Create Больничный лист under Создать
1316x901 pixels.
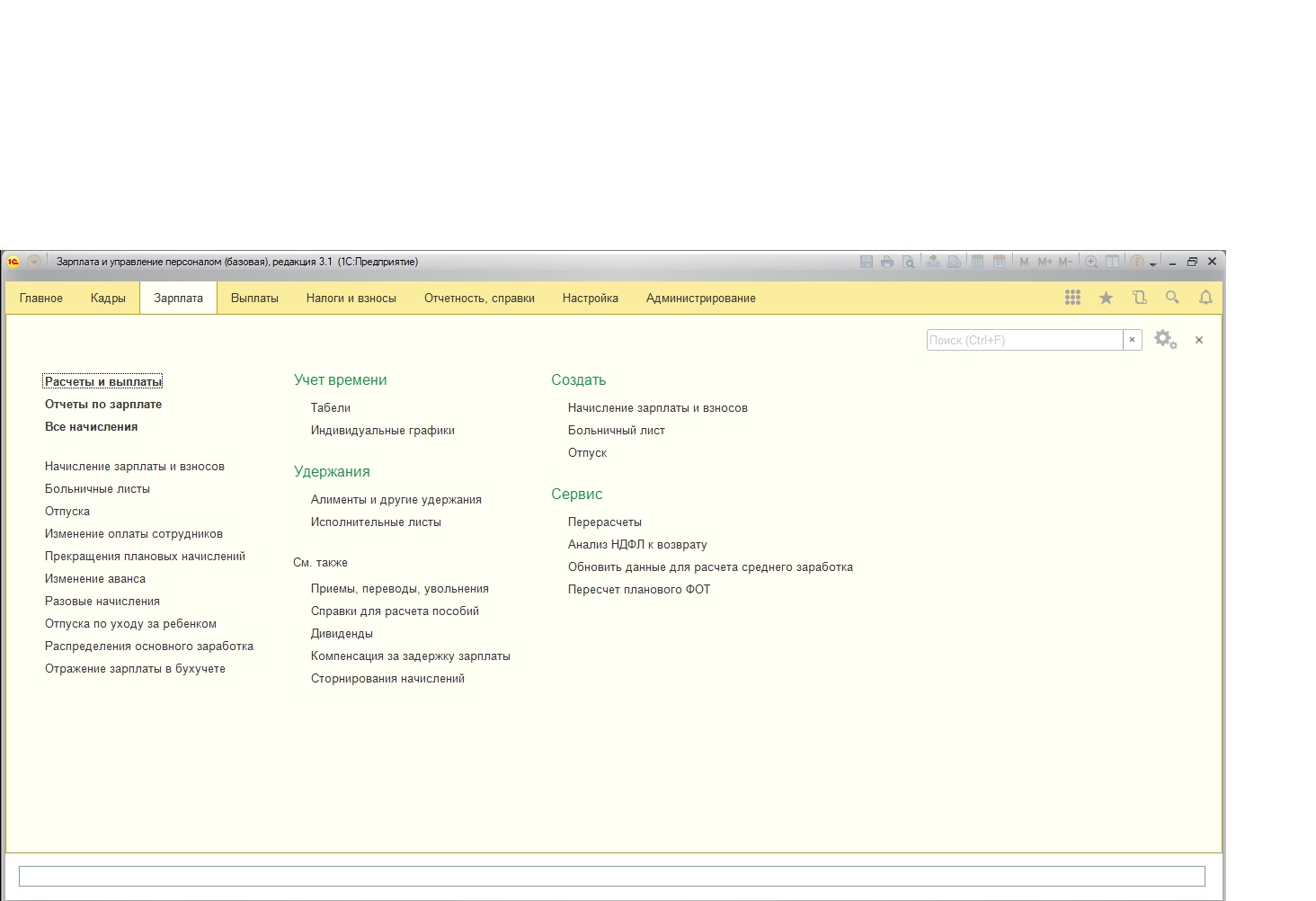pyautogui.click(x=617, y=431)
